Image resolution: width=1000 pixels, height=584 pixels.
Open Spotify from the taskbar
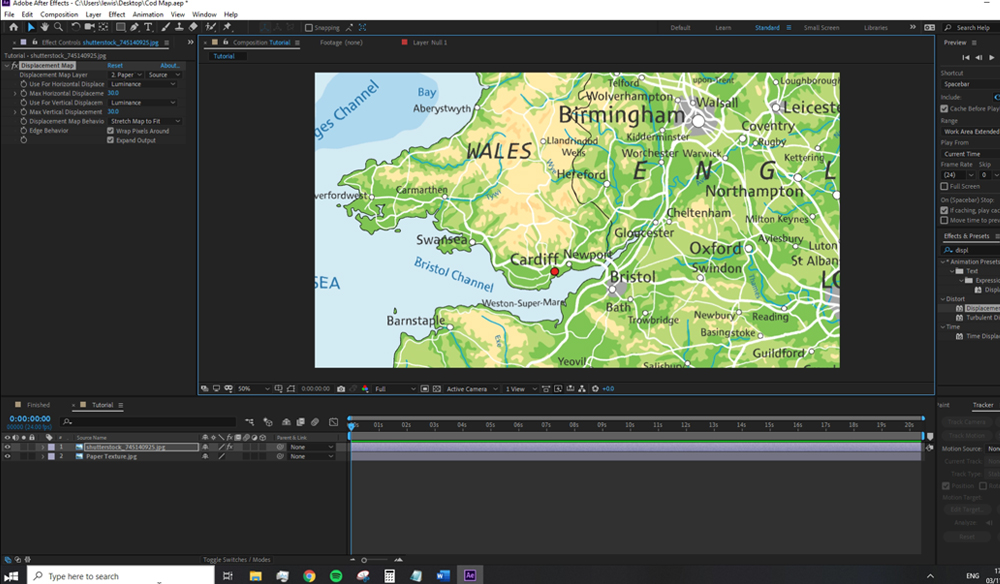click(336, 576)
